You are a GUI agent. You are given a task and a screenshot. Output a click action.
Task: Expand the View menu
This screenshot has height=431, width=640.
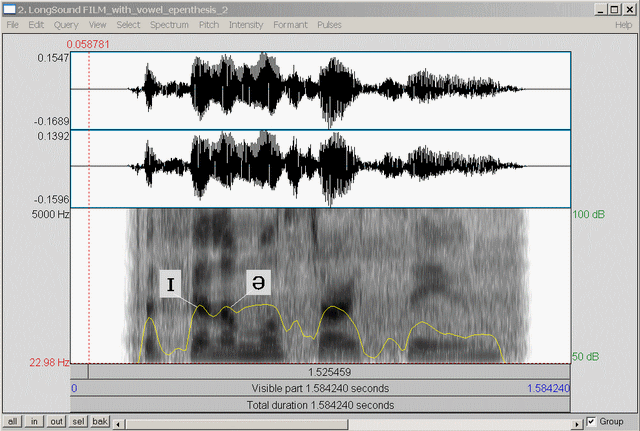point(97,24)
